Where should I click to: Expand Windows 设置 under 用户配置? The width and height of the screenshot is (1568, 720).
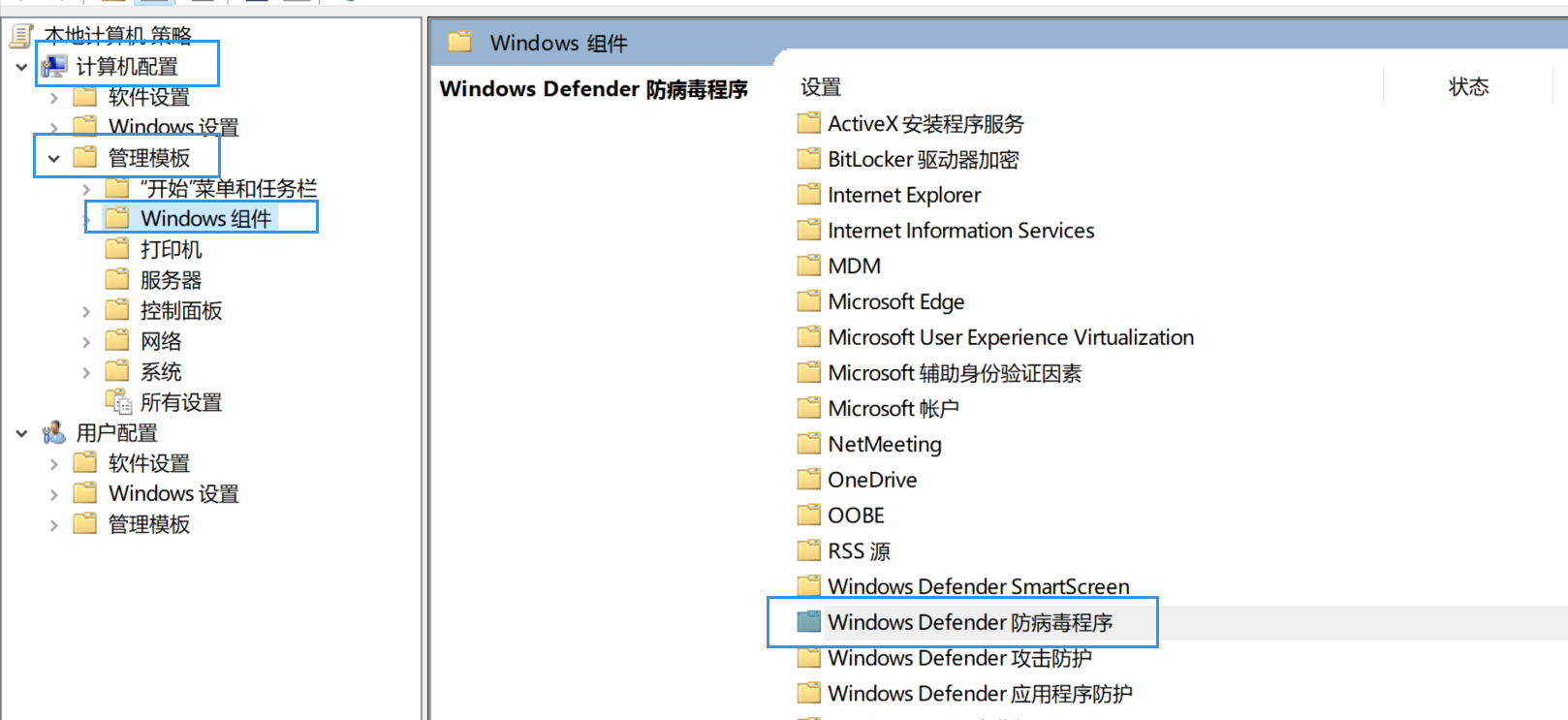[54, 494]
